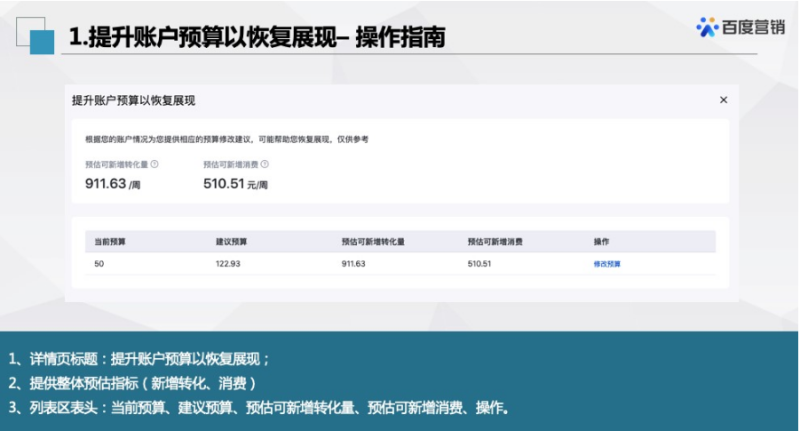The height and width of the screenshot is (431, 800).
Task: Click the slide heading 1.提升账户预算以恢复展现– 操作指南
Action: 257,37
